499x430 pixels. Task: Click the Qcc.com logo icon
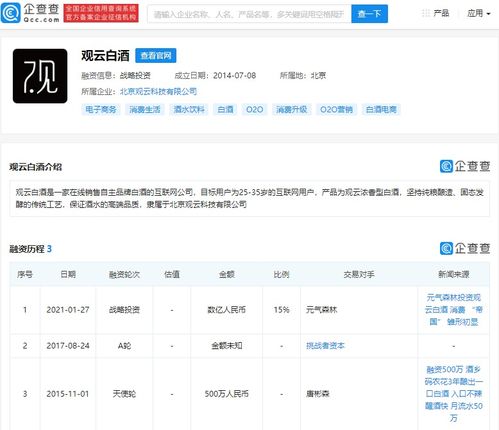tap(11, 13)
